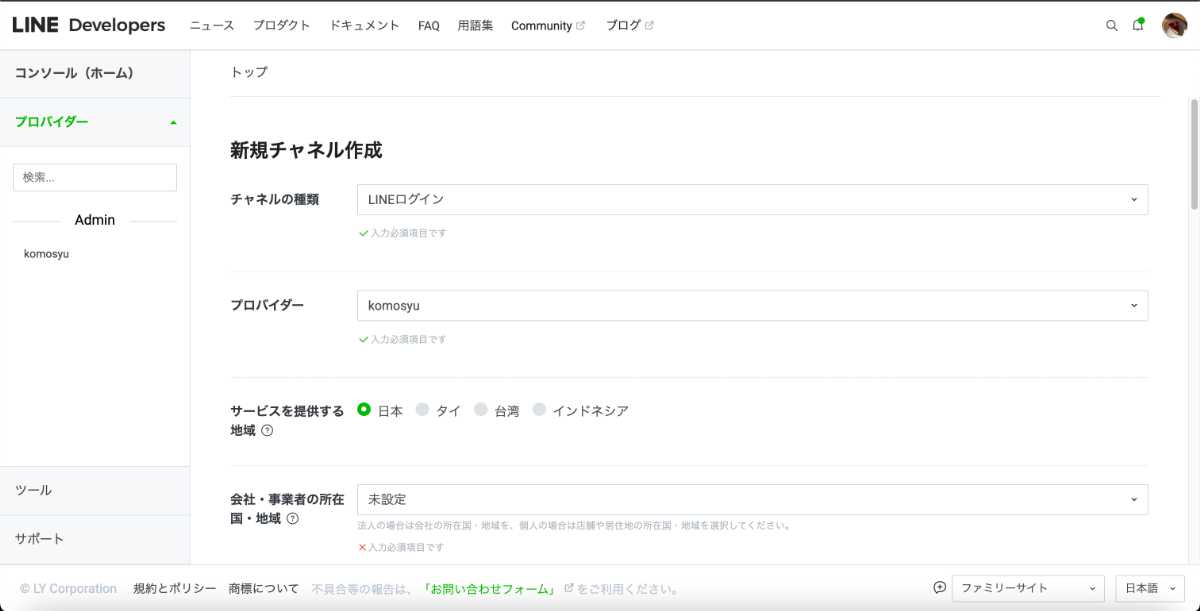The width and height of the screenshot is (1200, 611).
Task: Click the 新規チャネル作成 heading
Action: point(306,150)
